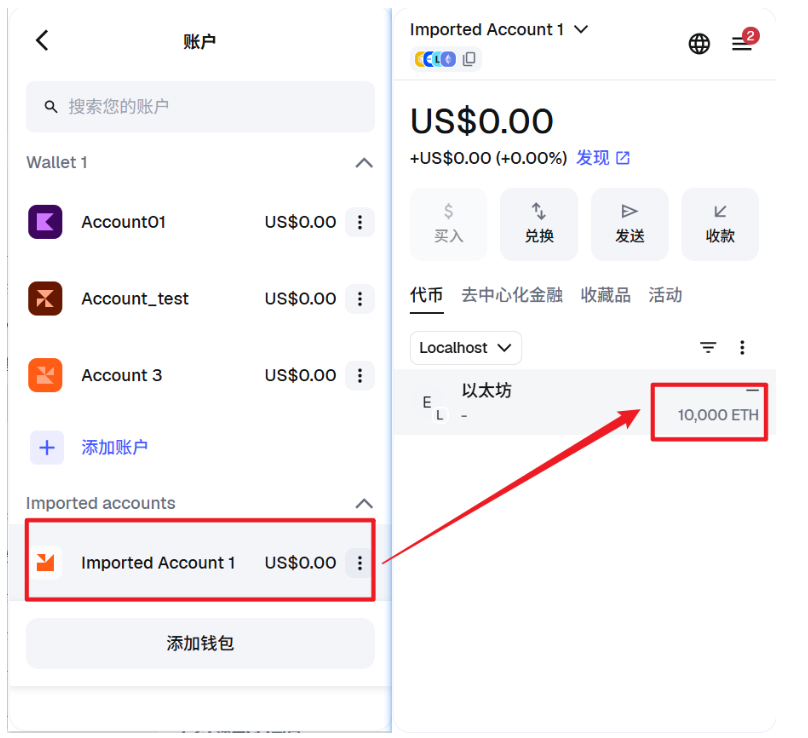Open options menu for Account 3
Viewport: 808px width, 738px height.
click(360, 375)
